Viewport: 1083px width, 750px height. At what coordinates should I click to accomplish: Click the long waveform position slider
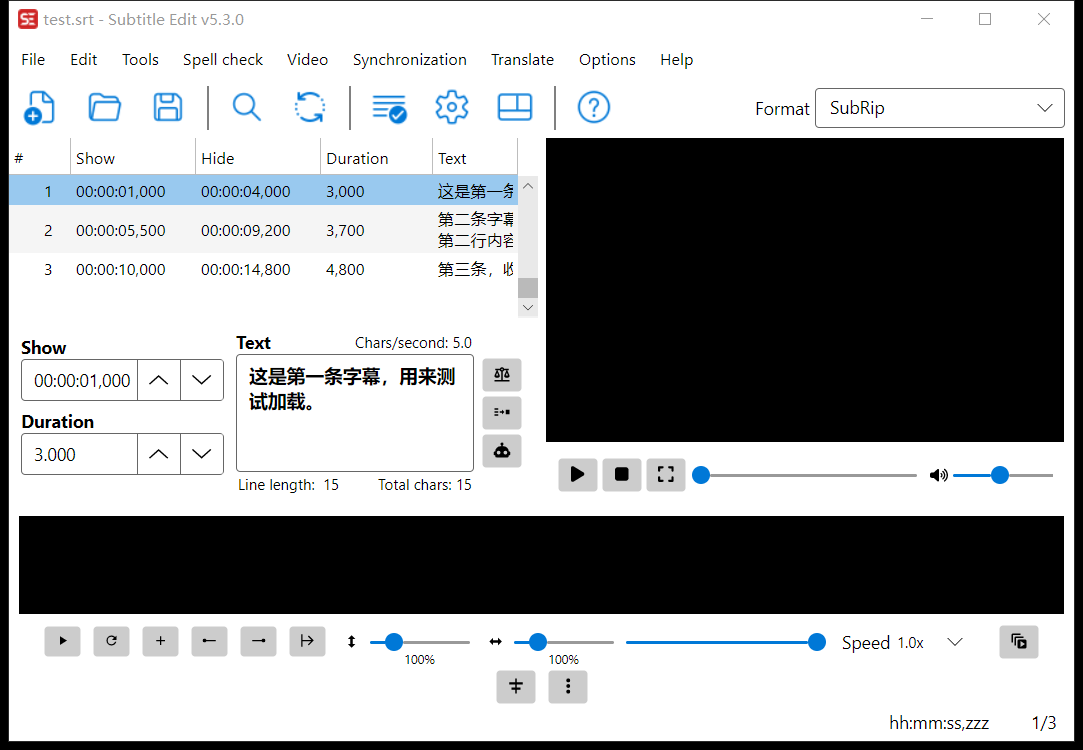(726, 642)
